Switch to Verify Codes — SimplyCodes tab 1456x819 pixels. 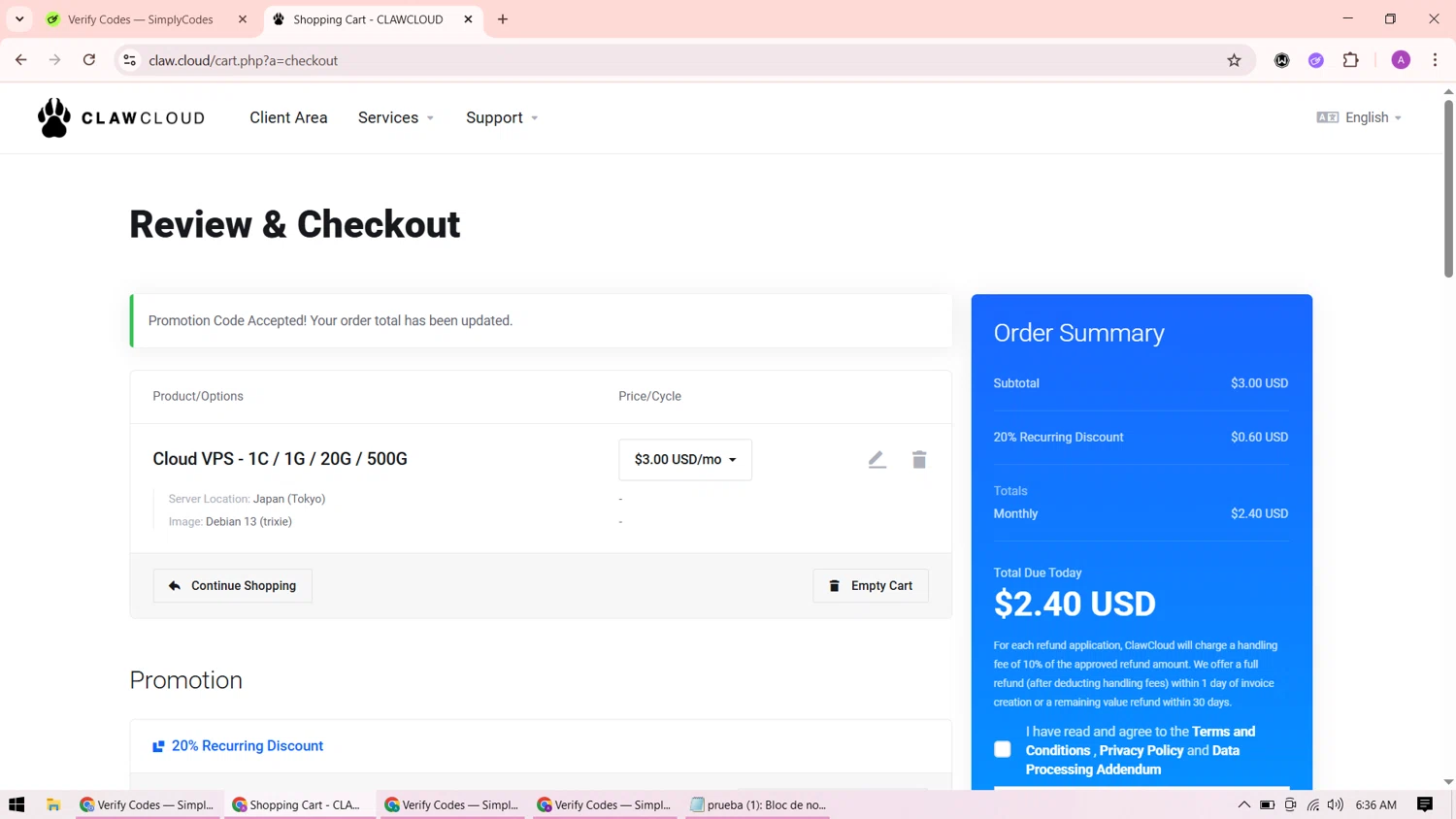[142, 19]
